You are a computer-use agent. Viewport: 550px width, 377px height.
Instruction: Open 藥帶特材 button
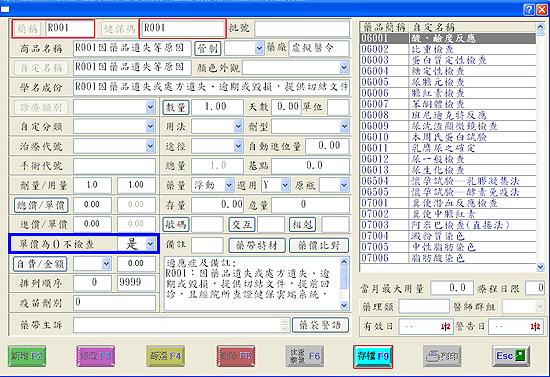point(257,245)
